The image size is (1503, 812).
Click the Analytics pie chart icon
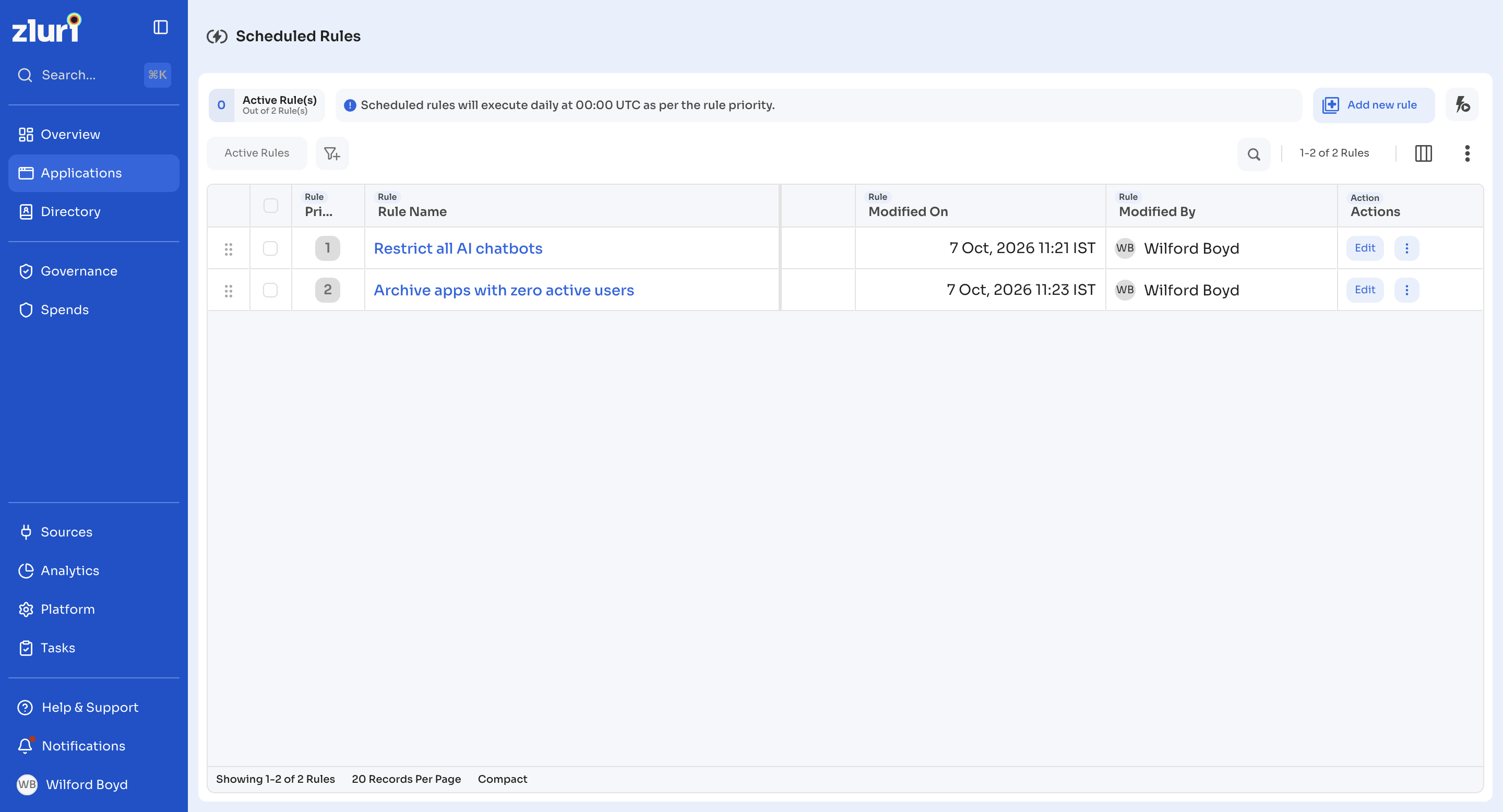26,570
